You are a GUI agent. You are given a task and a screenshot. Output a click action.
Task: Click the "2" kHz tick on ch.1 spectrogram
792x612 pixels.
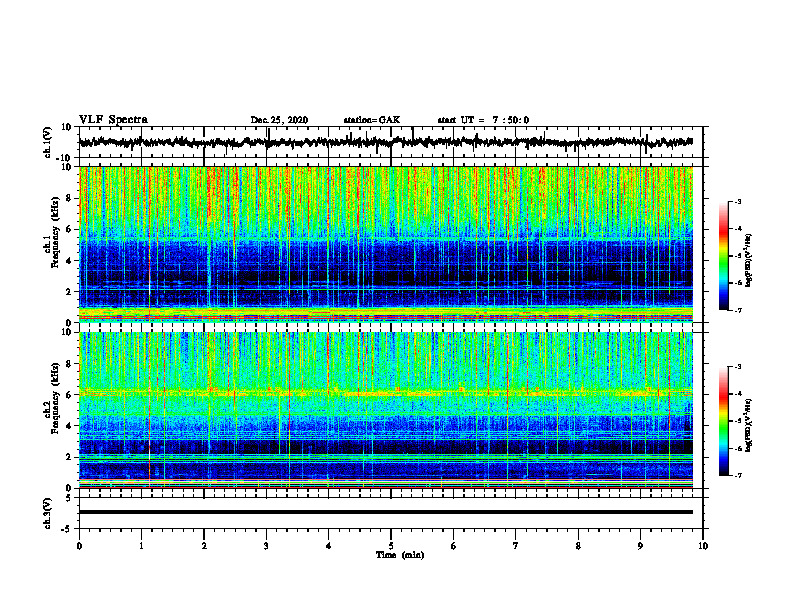[x=69, y=292]
